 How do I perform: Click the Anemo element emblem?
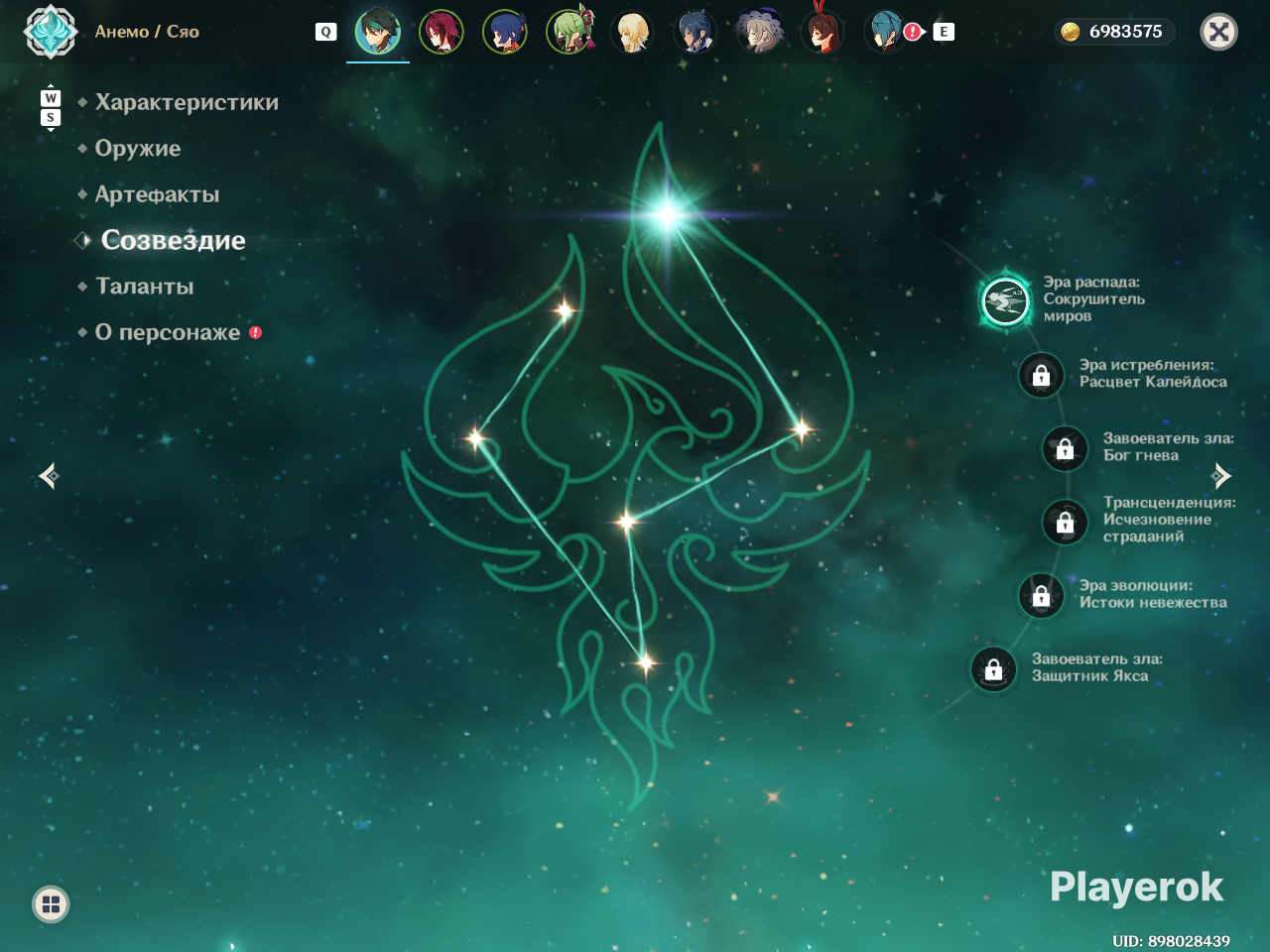click(51, 32)
